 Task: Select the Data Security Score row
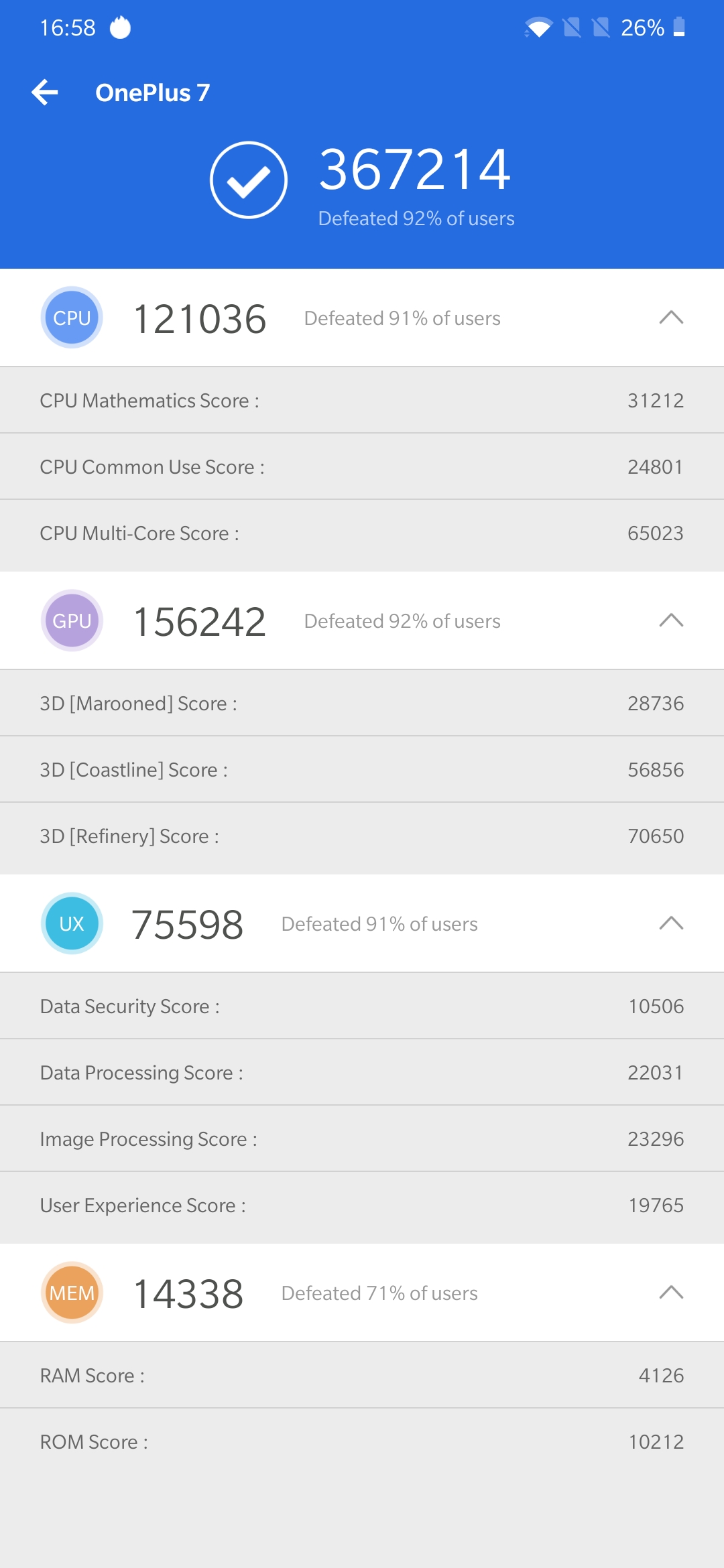pos(362,1006)
